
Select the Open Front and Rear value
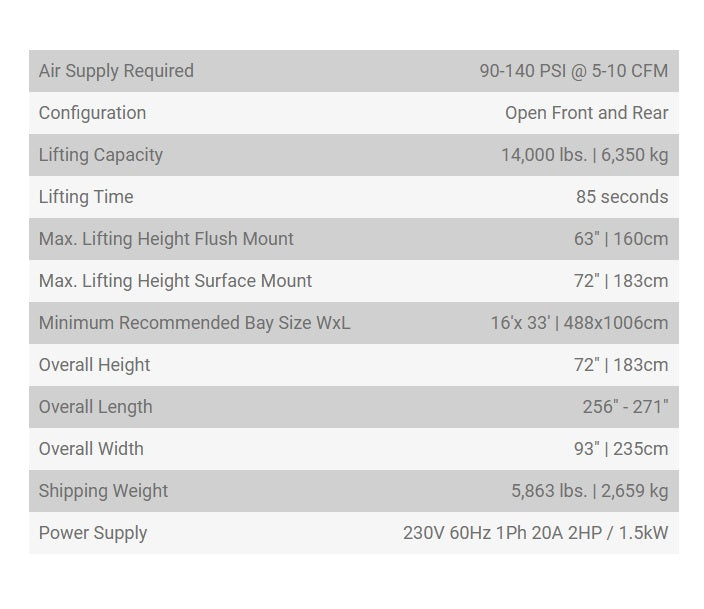[x=586, y=113]
